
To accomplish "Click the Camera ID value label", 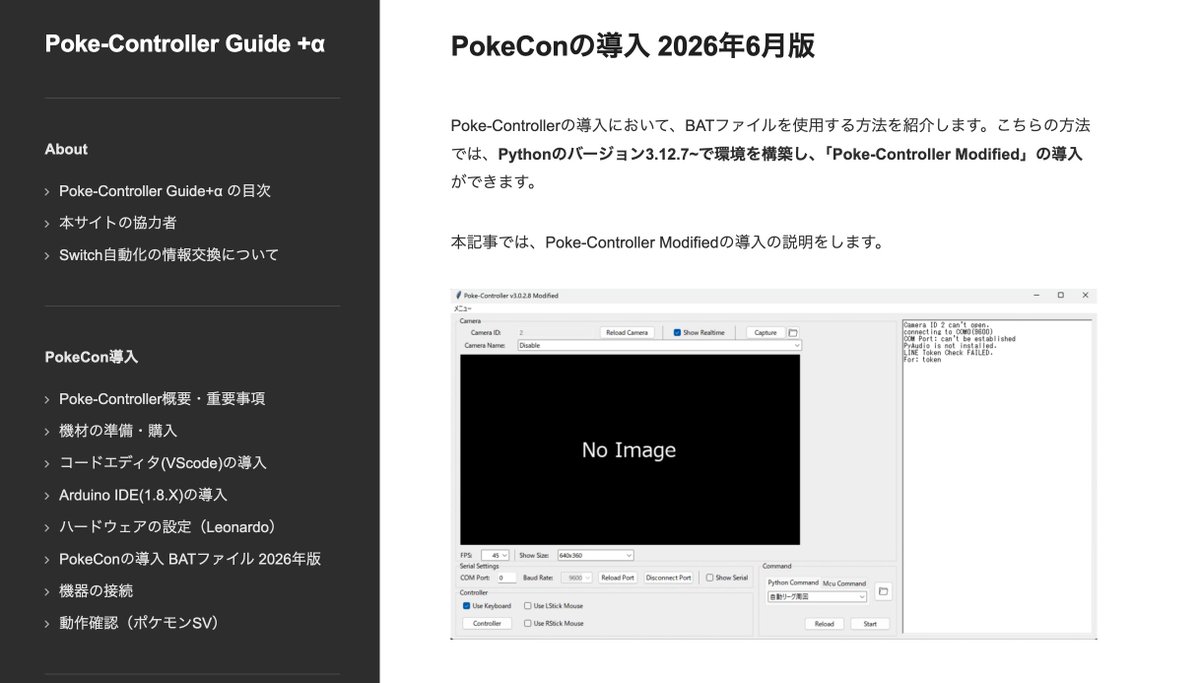I will pyautogui.click(x=520, y=332).
